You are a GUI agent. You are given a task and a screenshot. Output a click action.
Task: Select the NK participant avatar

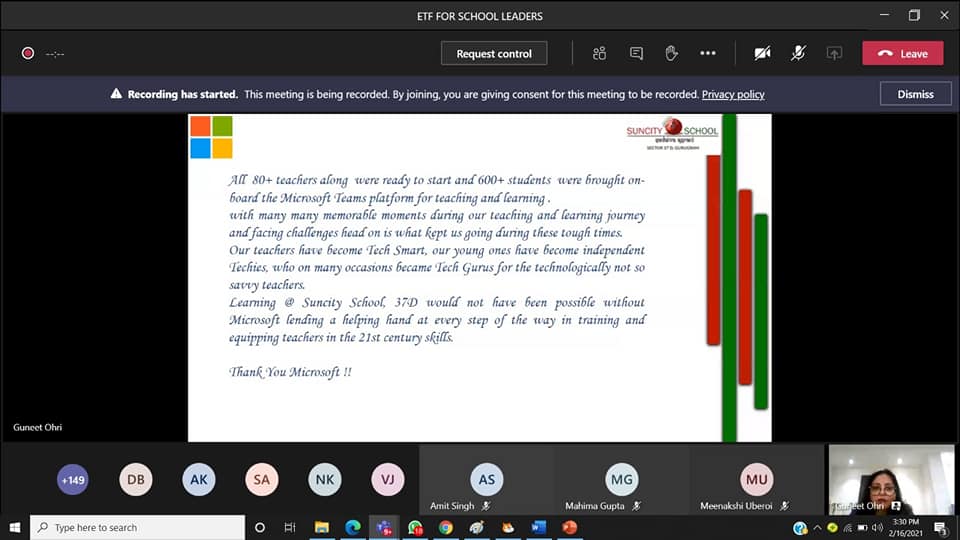(x=324, y=479)
